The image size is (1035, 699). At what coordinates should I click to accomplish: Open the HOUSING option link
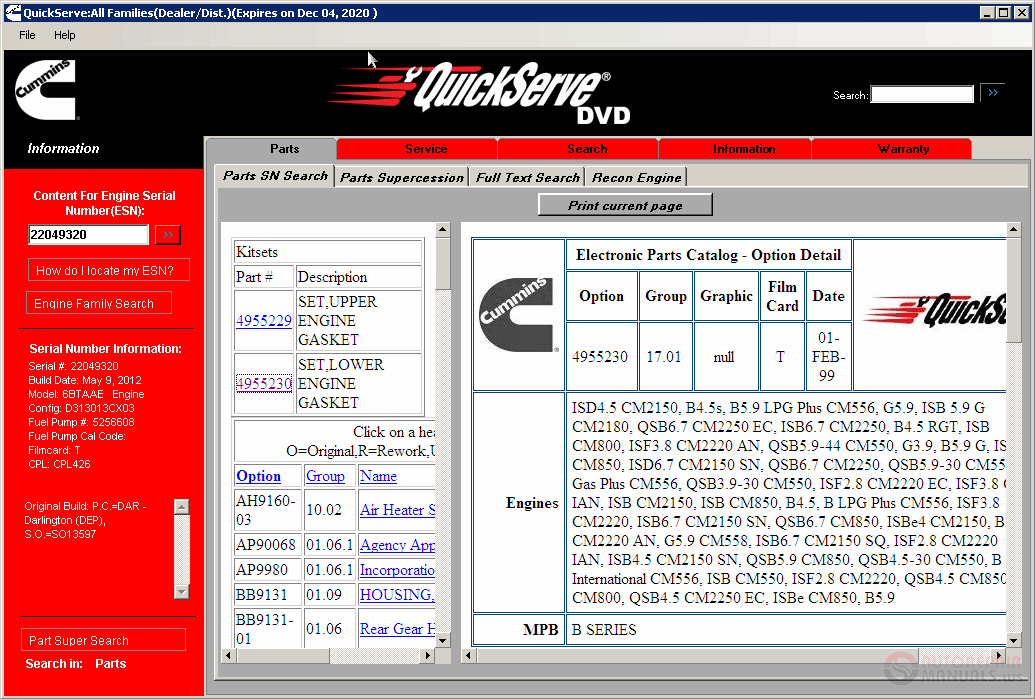(397, 595)
